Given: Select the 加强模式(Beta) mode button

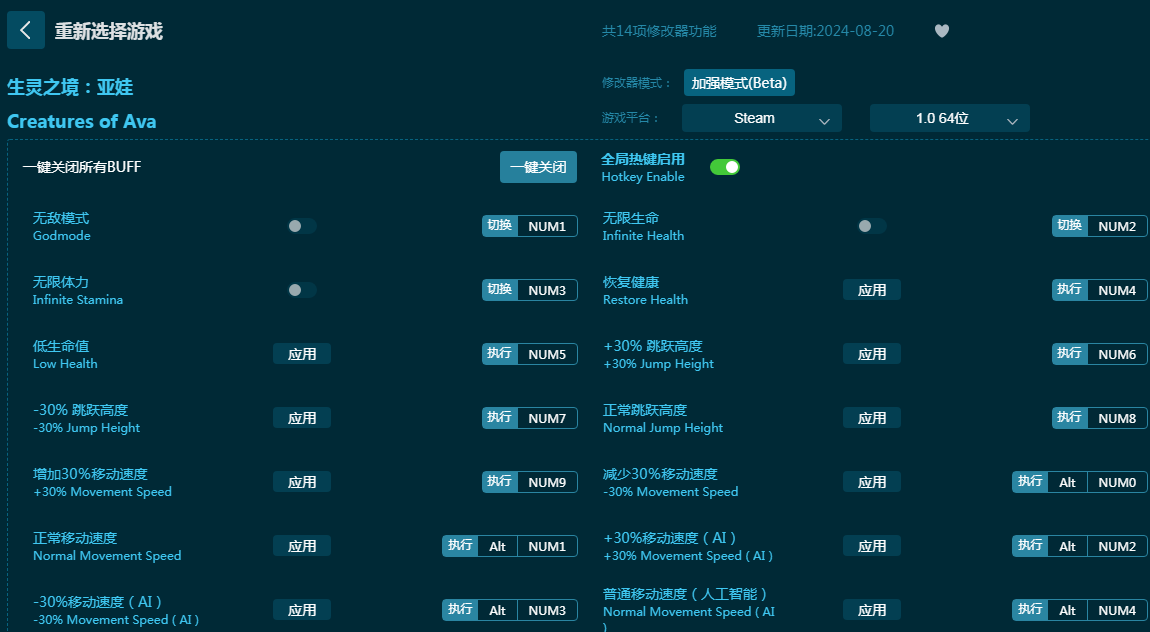Looking at the screenshot, I should point(739,83).
